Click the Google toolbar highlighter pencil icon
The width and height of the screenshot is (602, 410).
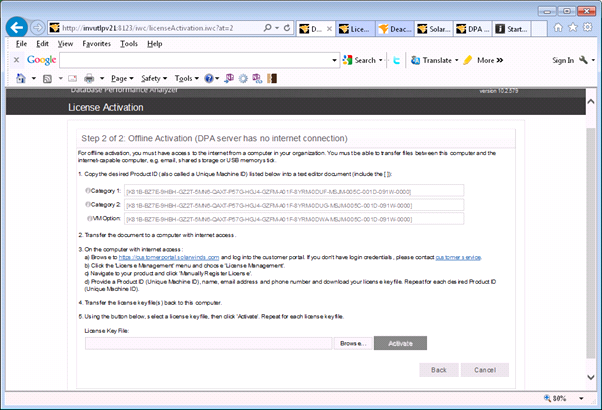click(x=468, y=60)
